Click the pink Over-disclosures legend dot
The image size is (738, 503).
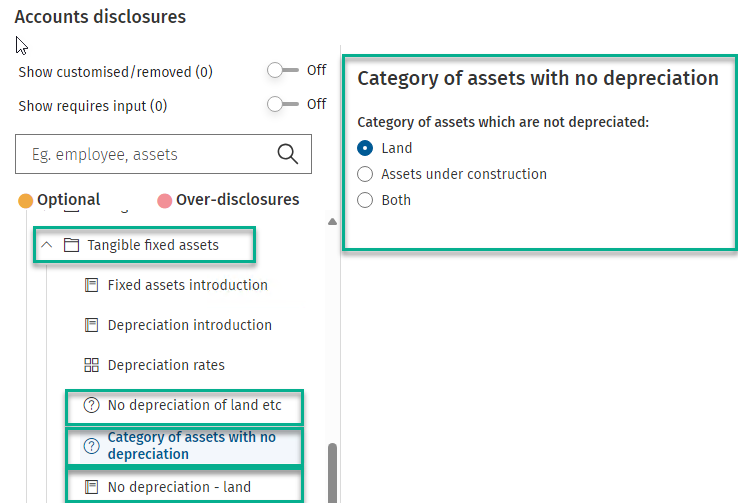164,201
